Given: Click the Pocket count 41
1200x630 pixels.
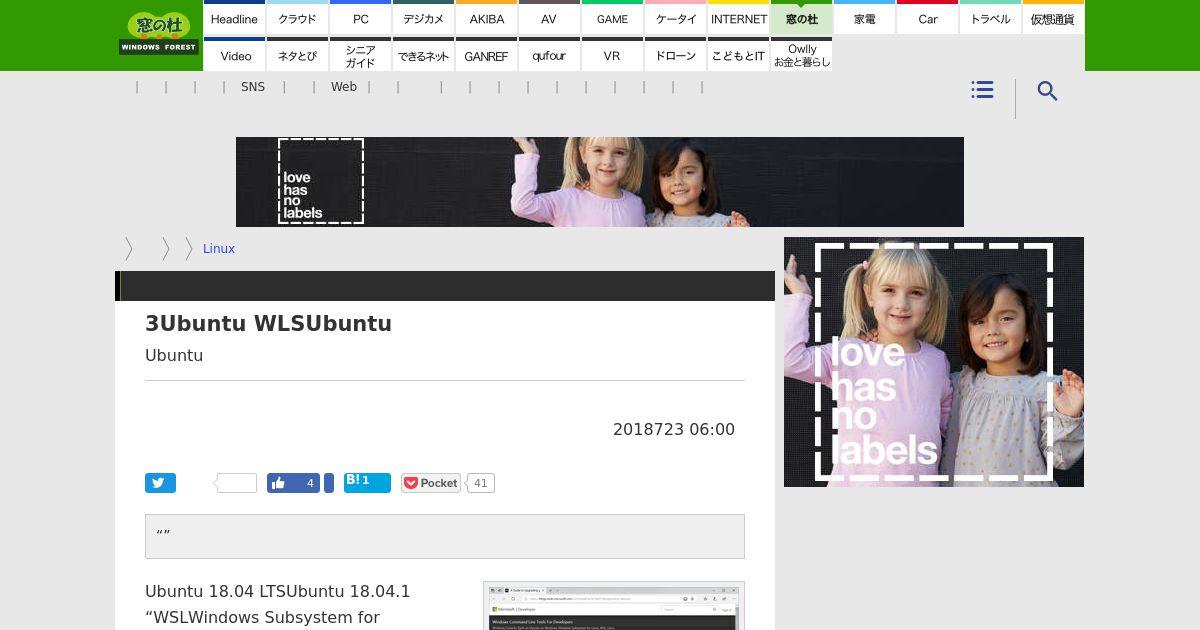Looking at the screenshot, I should 480,483.
